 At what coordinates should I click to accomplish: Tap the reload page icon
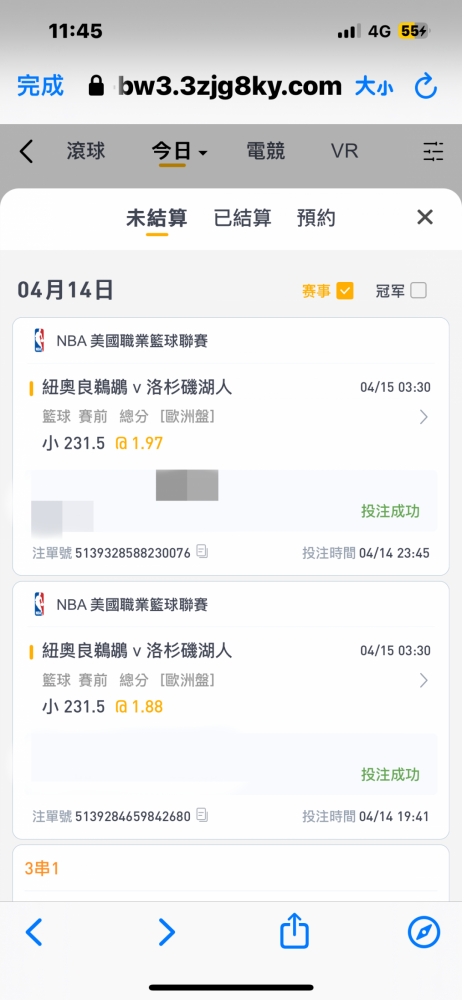426,86
